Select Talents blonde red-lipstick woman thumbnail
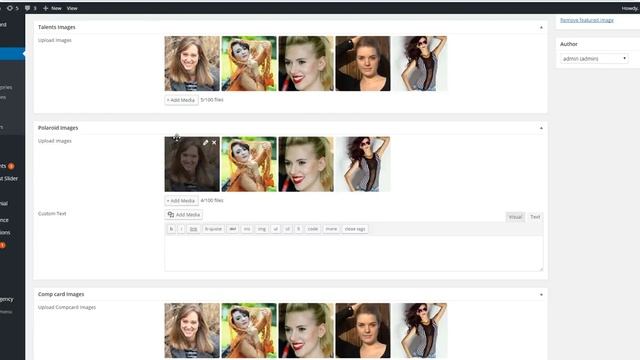This screenshot has width=640, height=360. 306,63
